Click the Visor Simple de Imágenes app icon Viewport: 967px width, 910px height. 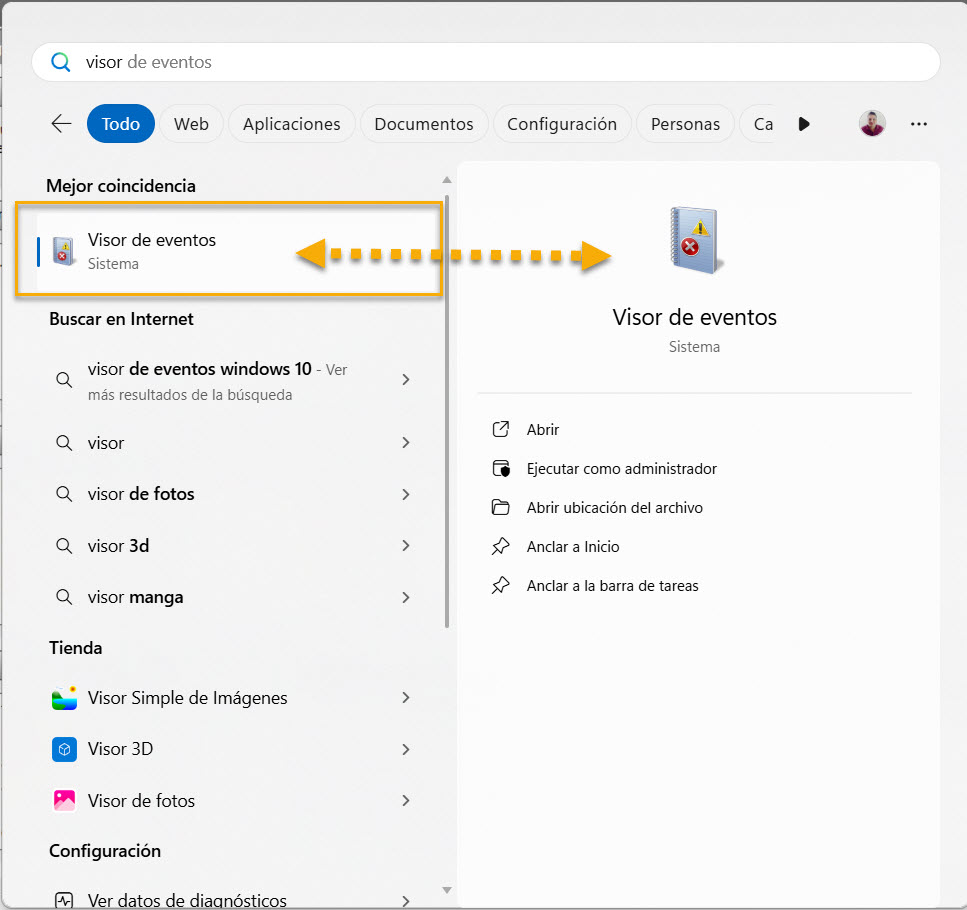point(64,698)
